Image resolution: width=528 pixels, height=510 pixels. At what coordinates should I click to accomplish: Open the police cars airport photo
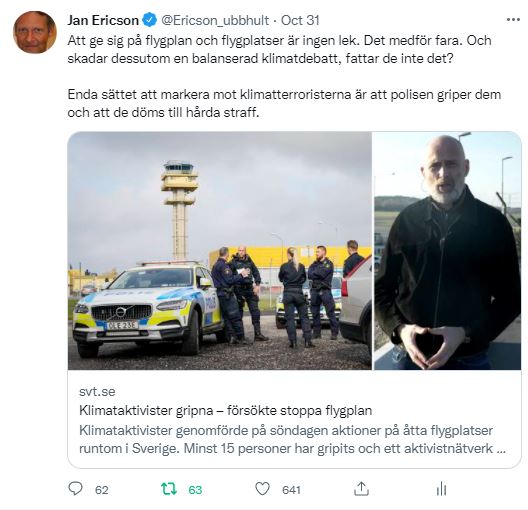(x=220, y=251)
